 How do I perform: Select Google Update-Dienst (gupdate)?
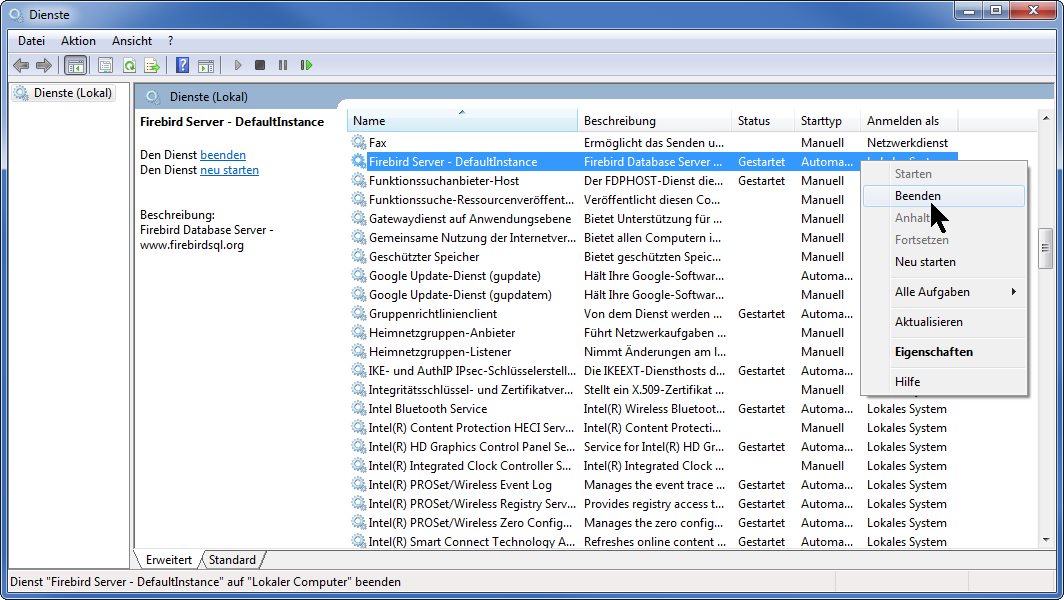click(x=604, y=276)
